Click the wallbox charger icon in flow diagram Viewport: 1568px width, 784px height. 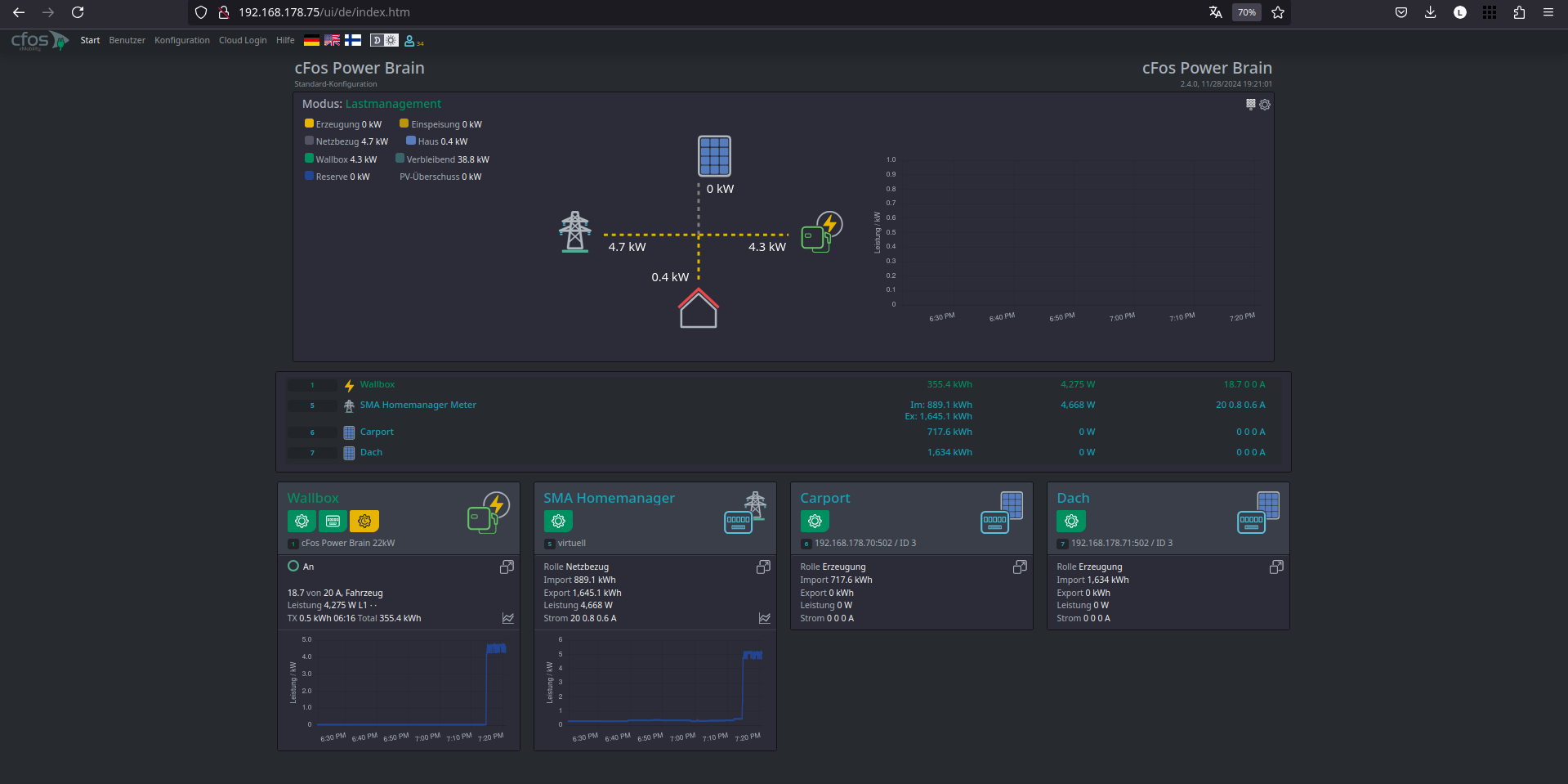(x=822, y=232)
